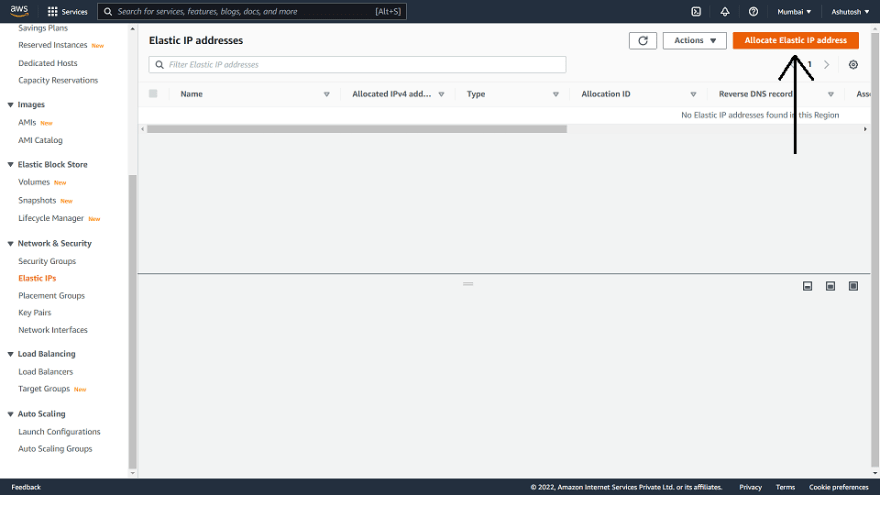This screenshot has height=528, width=880.
Task: Sort by the Type column arrow
Action: (556, 94)
